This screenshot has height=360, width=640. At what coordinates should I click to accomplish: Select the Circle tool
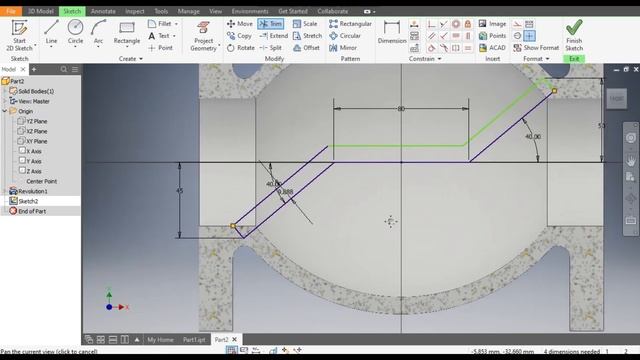coord(75,33)
